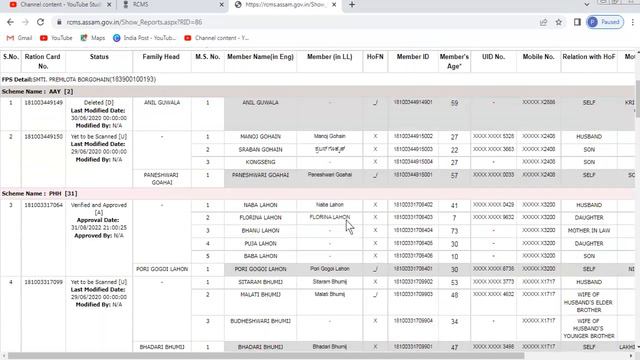Open new browser tab
The image size is (640, 360).
pos(352,4)
